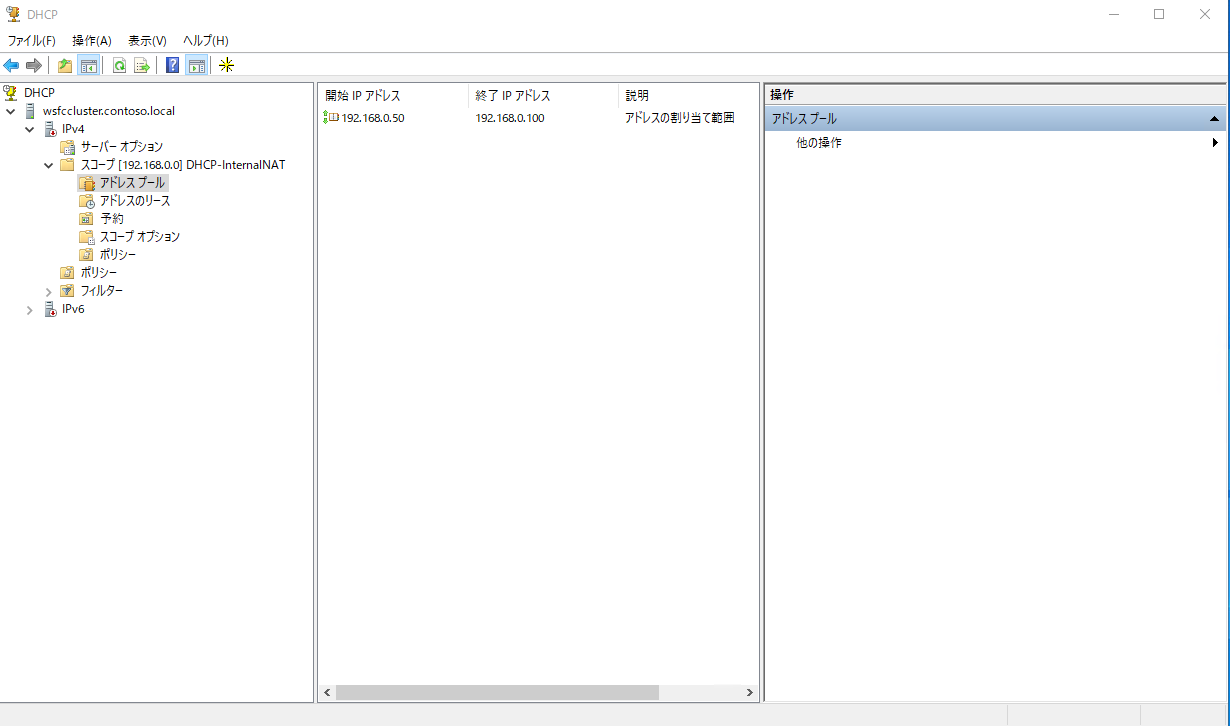
Task: Click the DHCP icon in the title bar
Action: point(12,14)
